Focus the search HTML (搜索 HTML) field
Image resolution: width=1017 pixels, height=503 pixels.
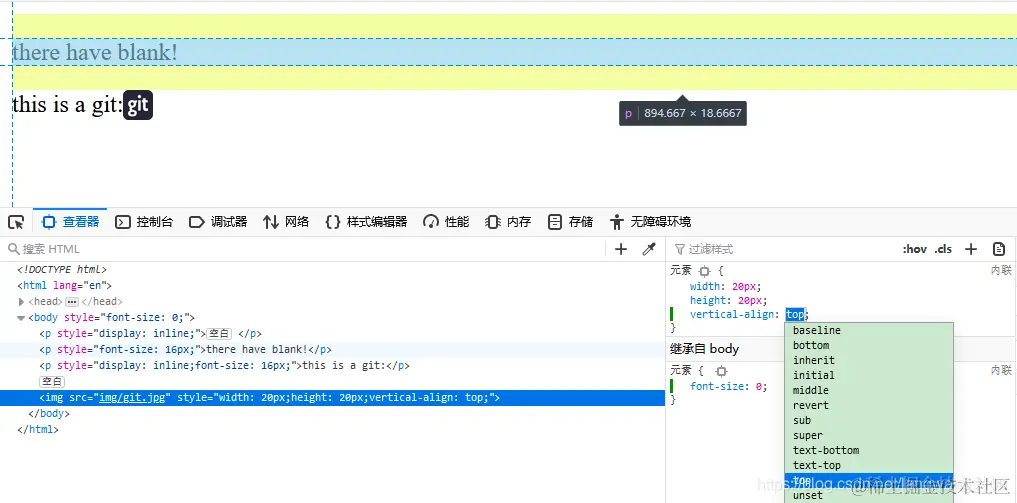[x=305, y=249]
